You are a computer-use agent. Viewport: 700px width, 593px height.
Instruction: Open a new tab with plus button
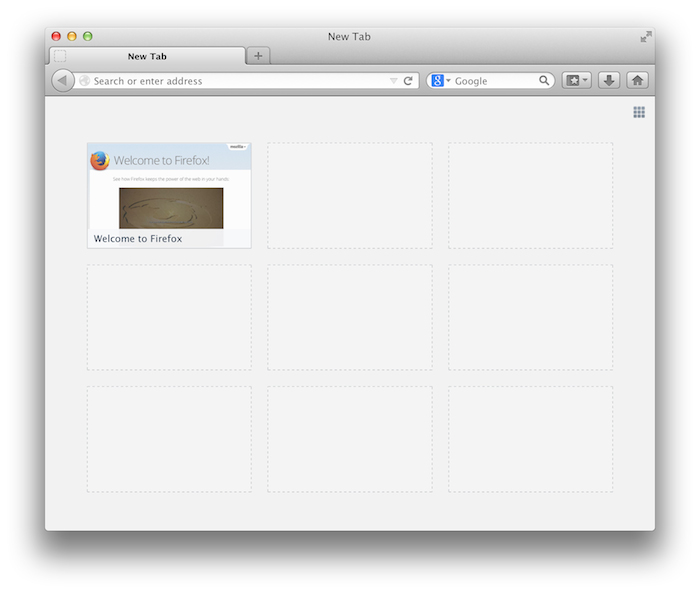[258, 56]
